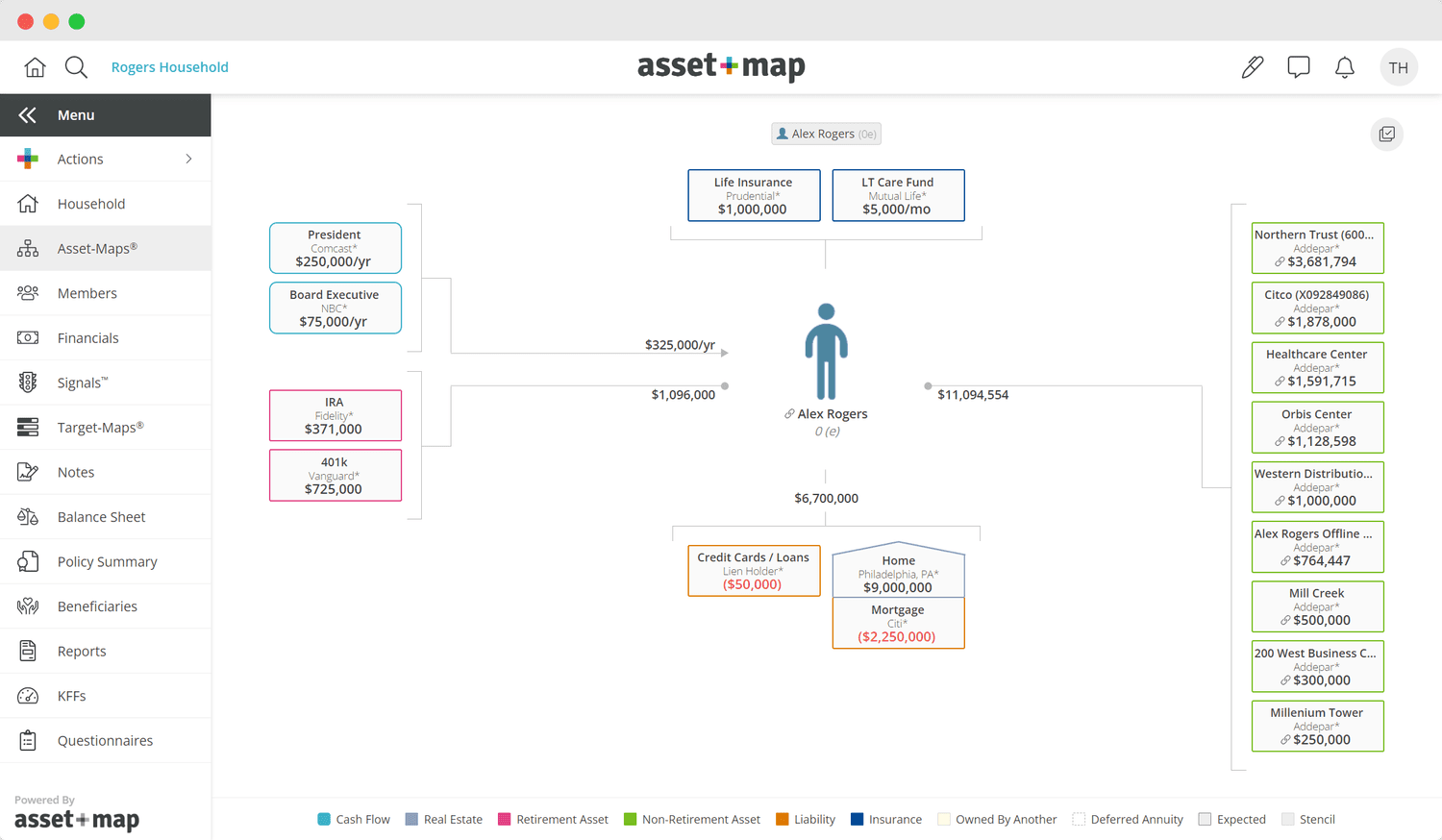Toggle the Alex Rogers member chip

[825, 134]
